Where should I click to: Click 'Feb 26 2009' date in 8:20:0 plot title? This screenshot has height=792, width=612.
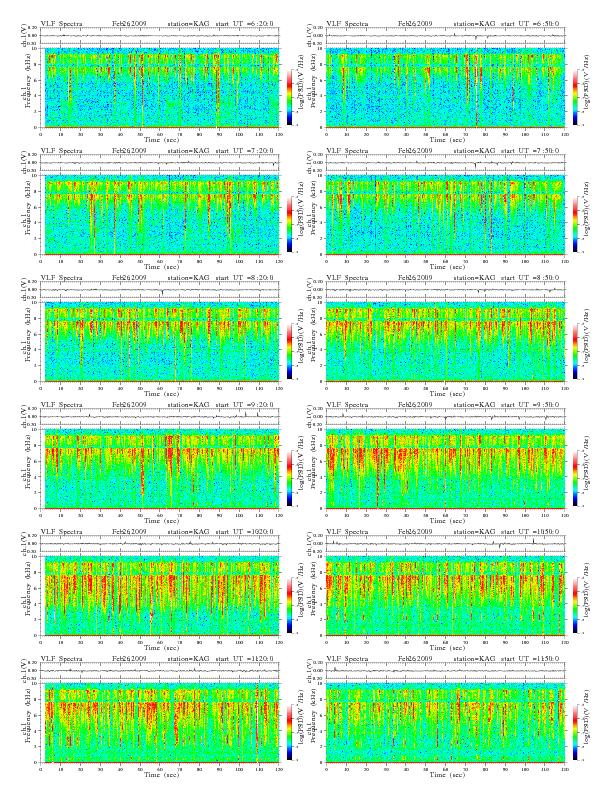coord(129,278)
